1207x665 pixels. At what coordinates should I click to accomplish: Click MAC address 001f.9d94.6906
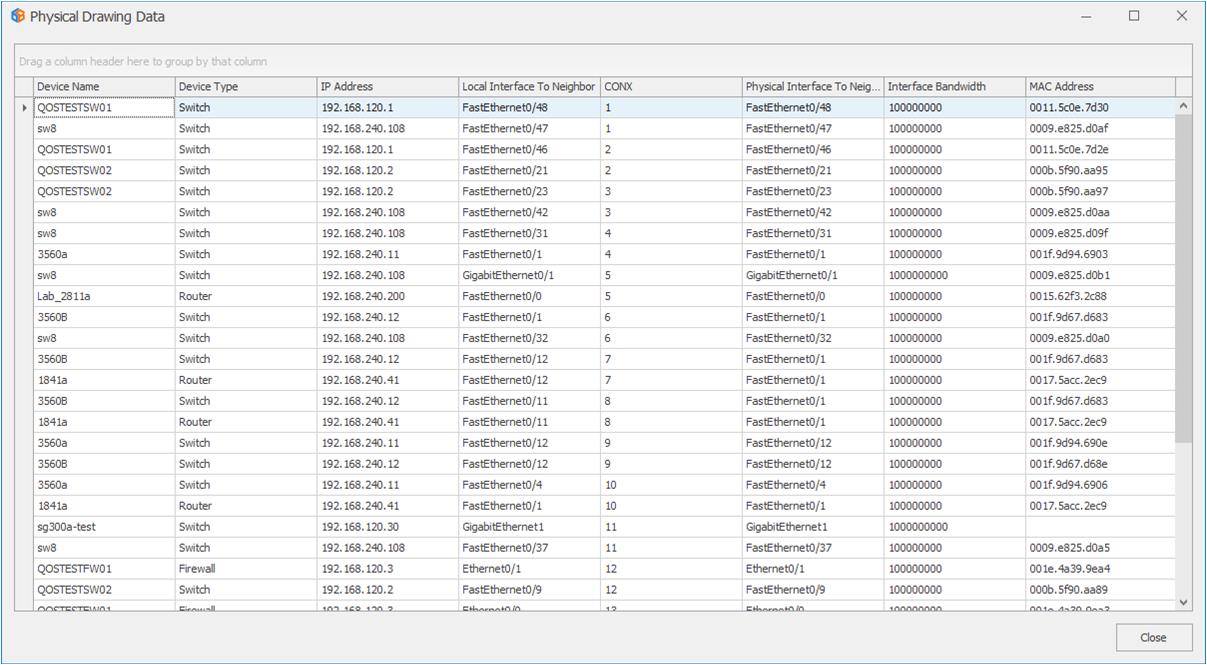pyautogui.click(x=1101, y=485)
